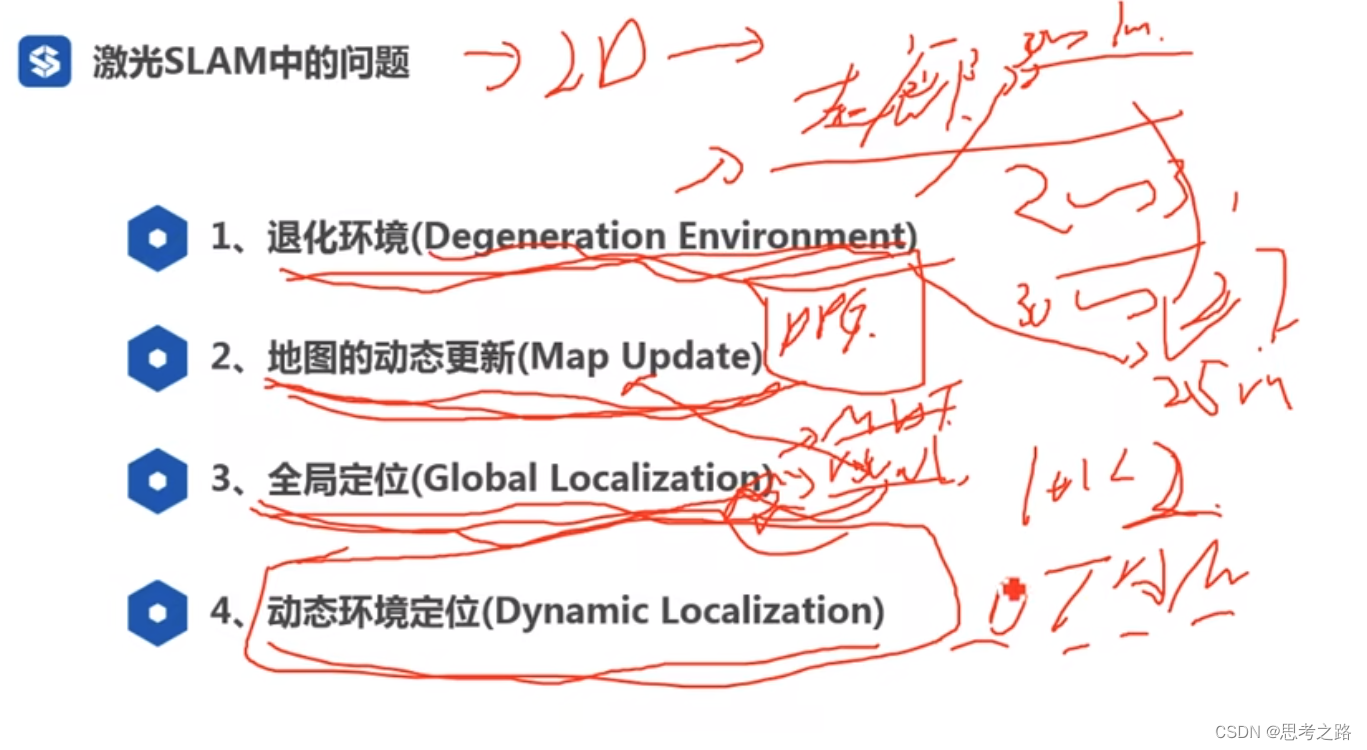Screen dimensions: 1367x750
Task: Click the hexagon bullet for item 3 (Global Localization)
Action: [x=157, y=480]
